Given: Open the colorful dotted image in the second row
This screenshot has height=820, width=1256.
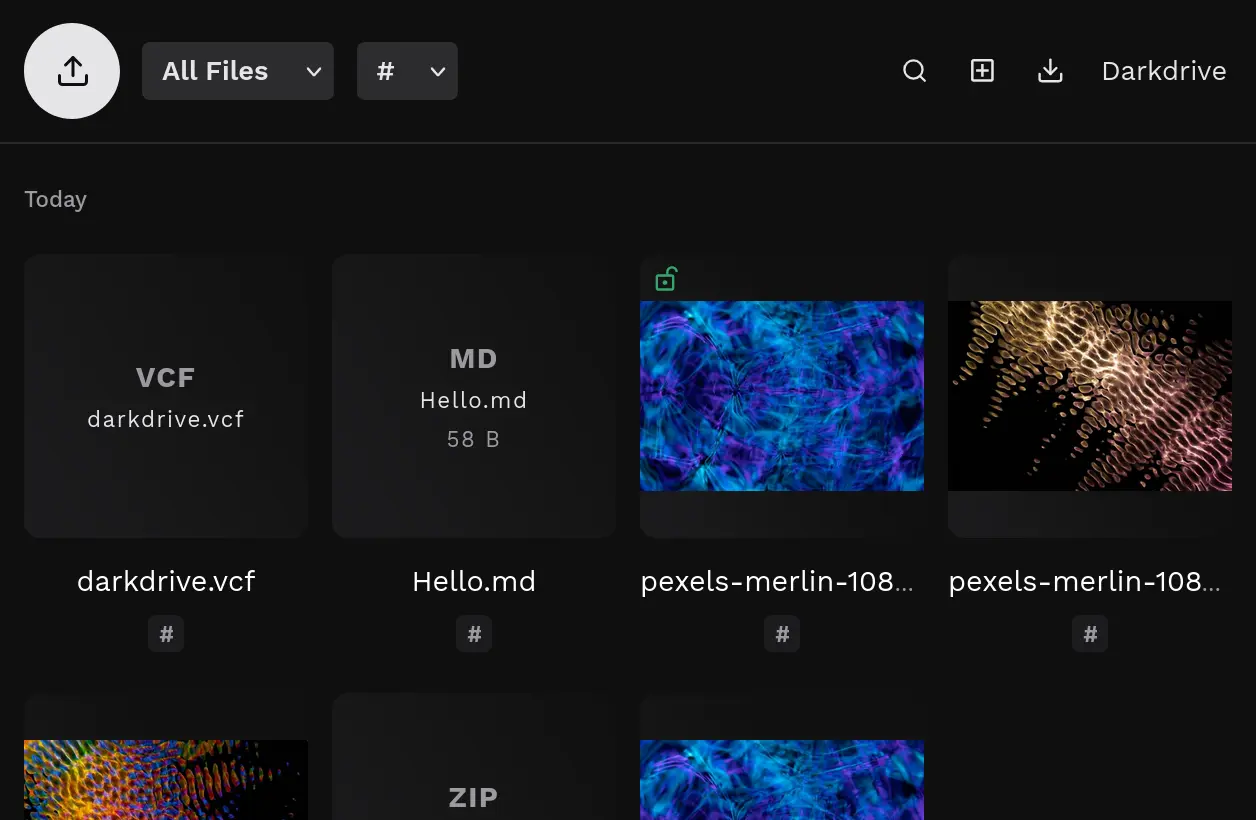Looking at the screenshot, I should (x=165, y=780).
